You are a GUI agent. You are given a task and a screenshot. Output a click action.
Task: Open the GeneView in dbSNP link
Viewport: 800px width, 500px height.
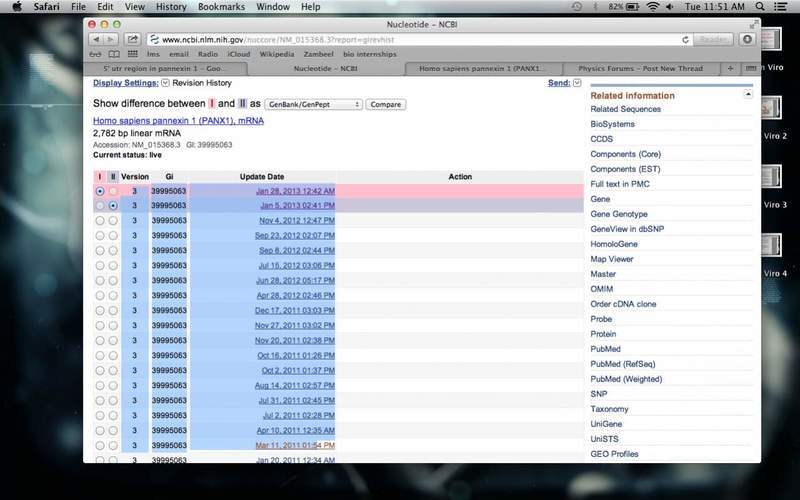pos(627,229)
